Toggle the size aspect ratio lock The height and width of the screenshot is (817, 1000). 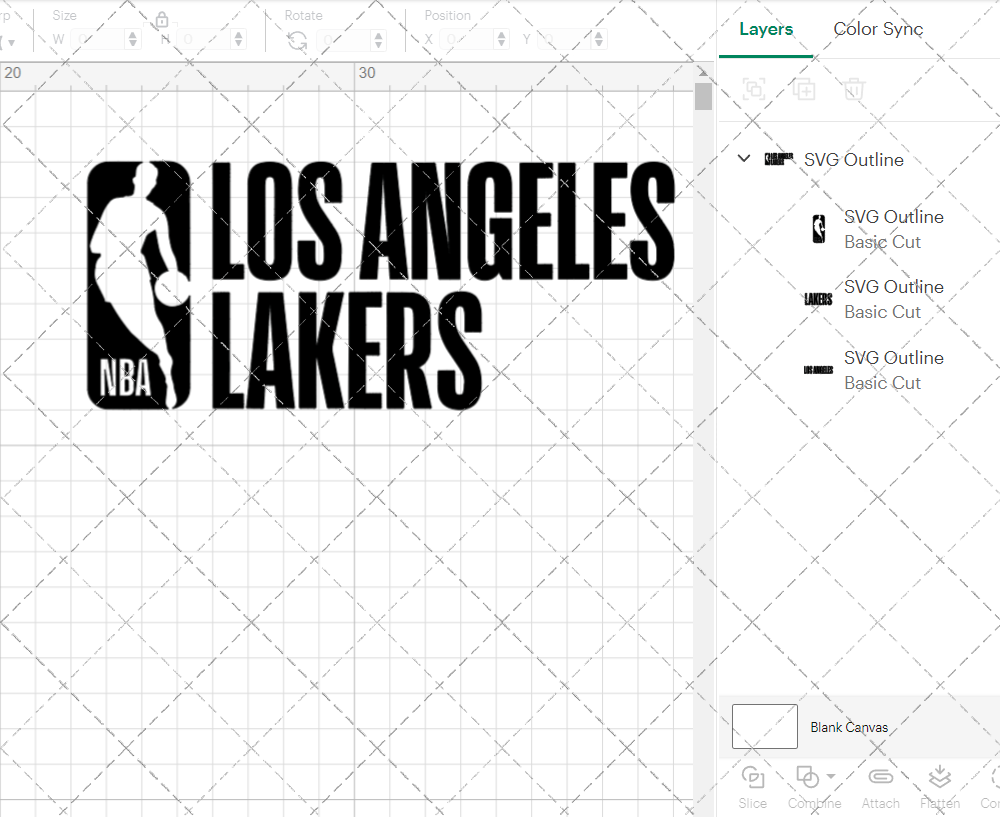(162, 19)
